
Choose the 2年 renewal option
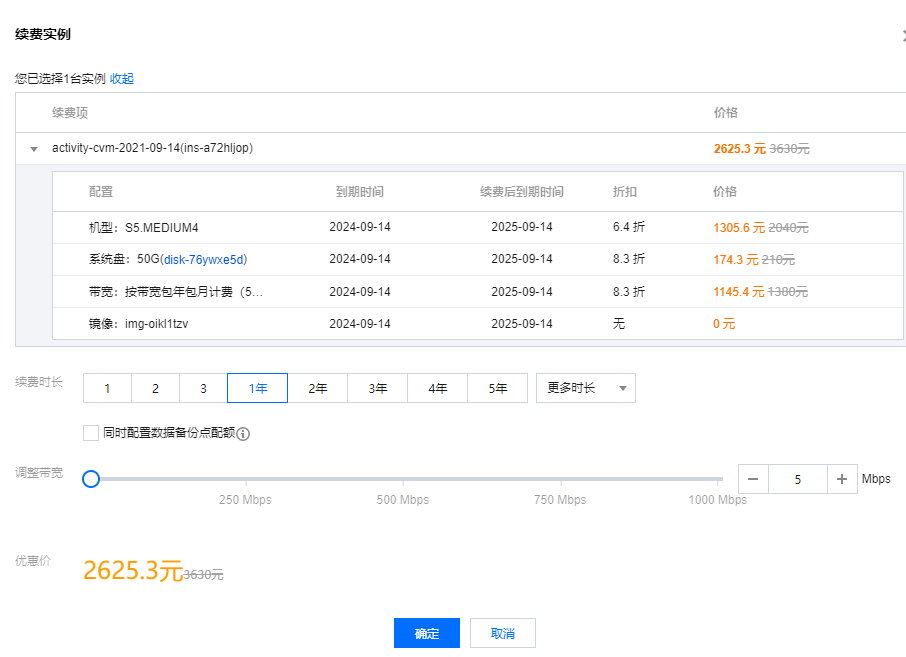click(318, 388)
